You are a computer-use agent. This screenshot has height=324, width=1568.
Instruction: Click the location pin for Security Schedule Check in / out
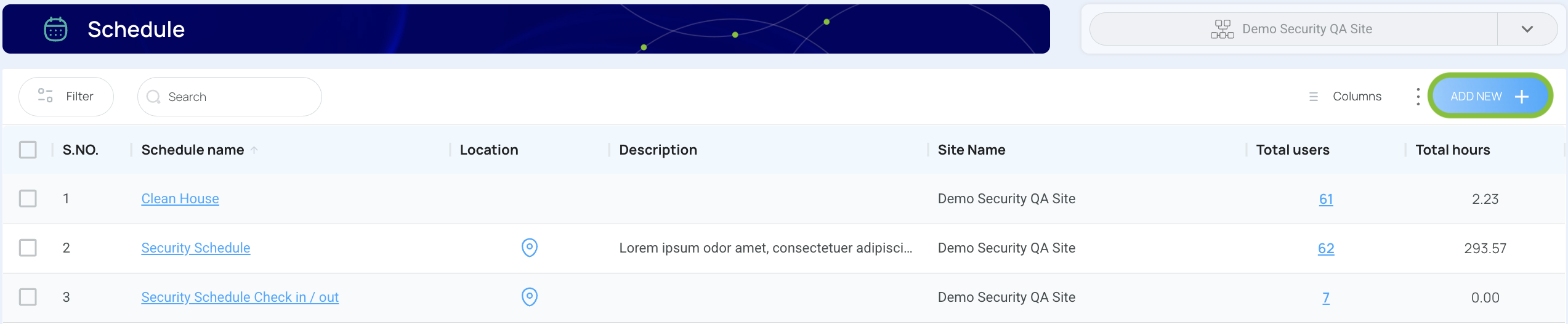(x=529, y=297)
